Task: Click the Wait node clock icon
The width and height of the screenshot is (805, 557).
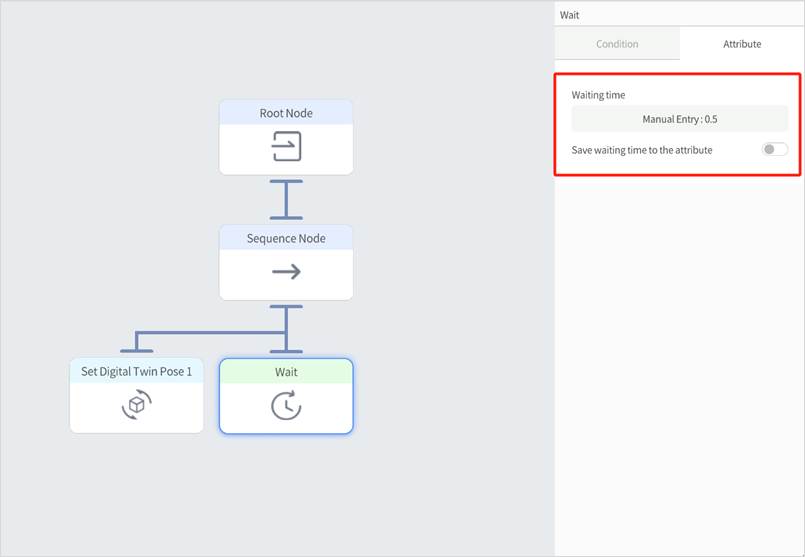Action: (x=286, y=404)
